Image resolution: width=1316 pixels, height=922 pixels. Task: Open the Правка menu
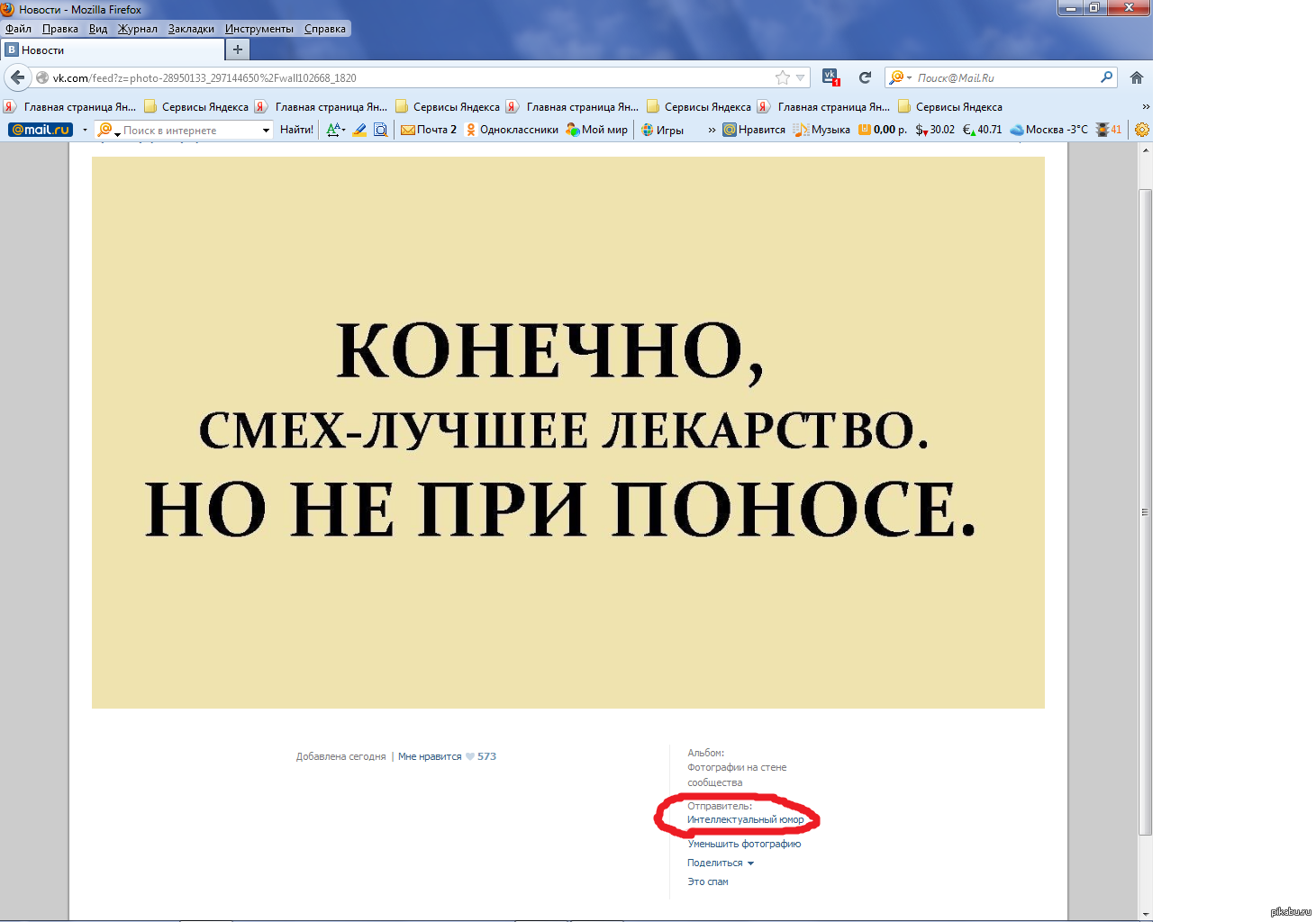(x=60, y=29)
